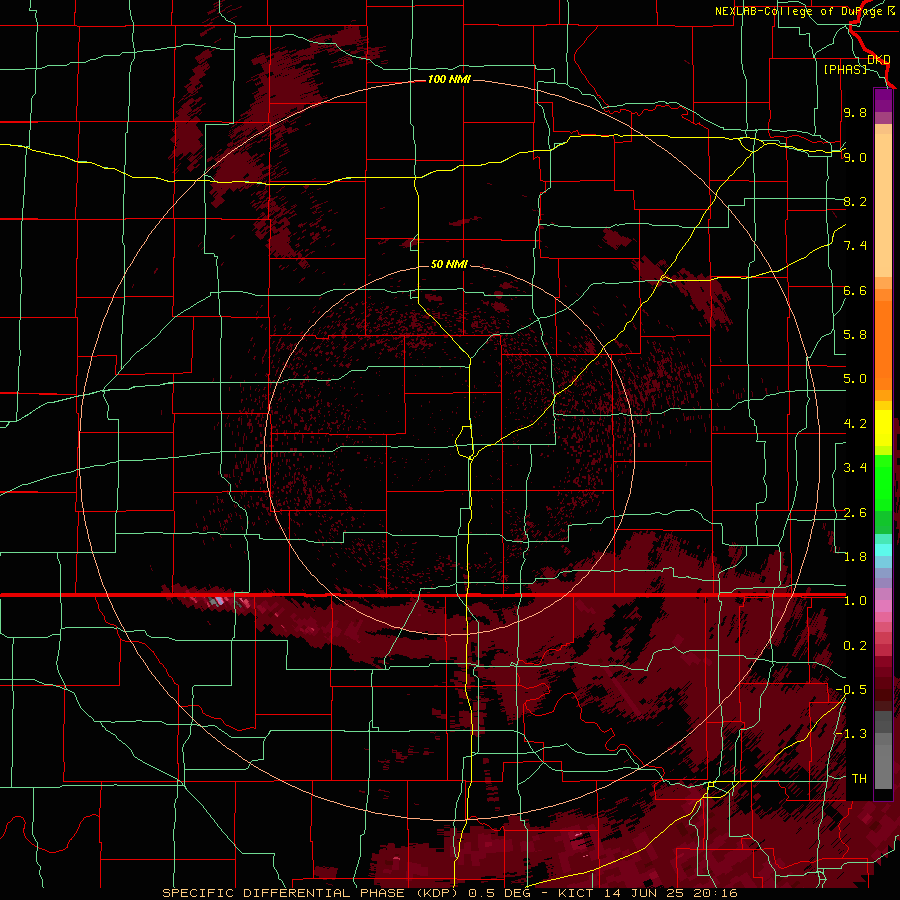Click the KICT 14 JUN 25 20:16 timestamp
The height and width of the screenshot is (900, 900).
point(647,893)
